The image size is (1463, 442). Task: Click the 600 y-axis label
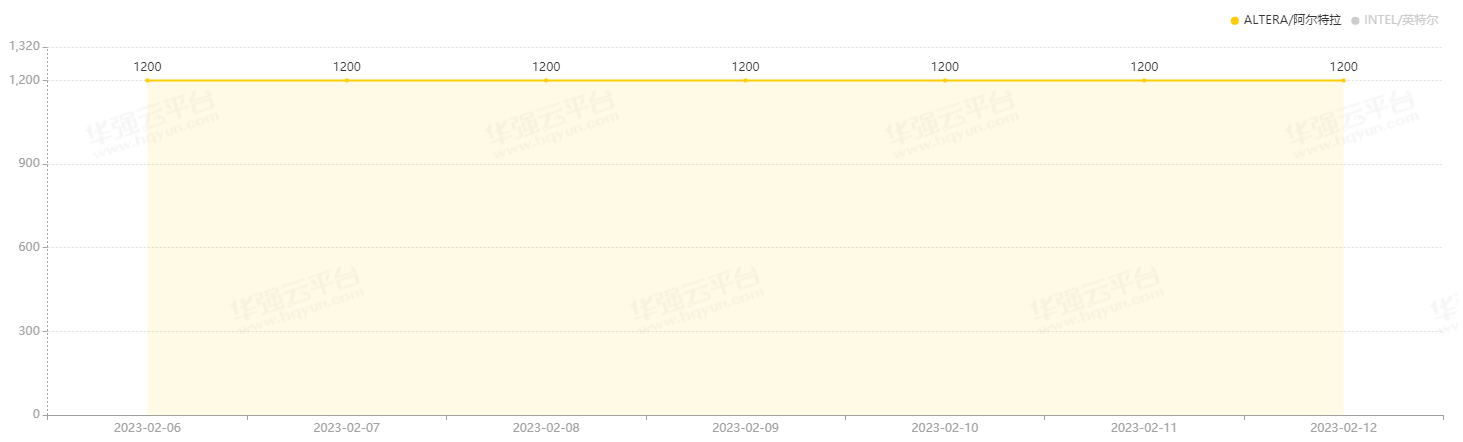30,247
